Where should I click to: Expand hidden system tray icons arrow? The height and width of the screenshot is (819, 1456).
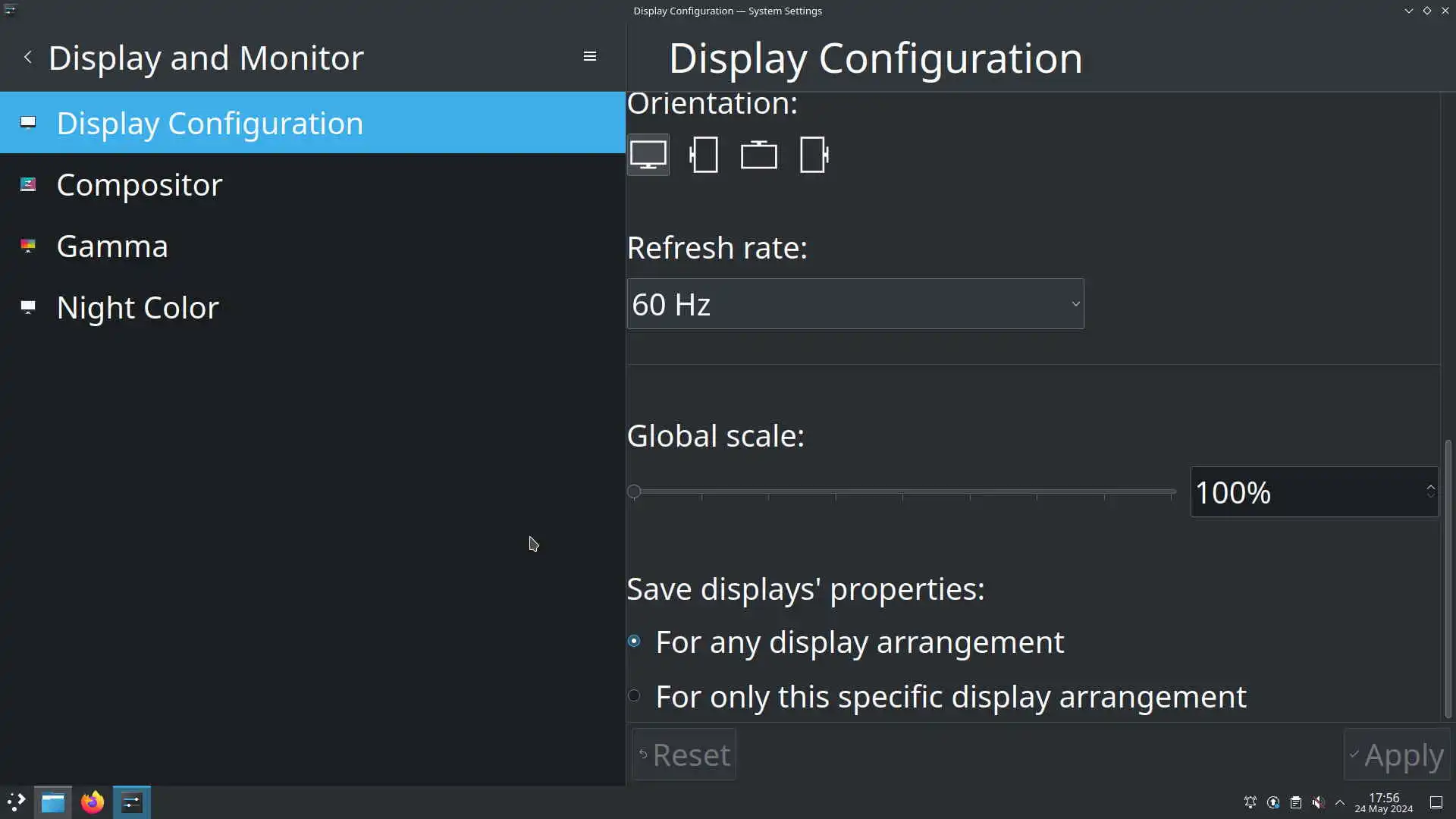(1340, 802)
